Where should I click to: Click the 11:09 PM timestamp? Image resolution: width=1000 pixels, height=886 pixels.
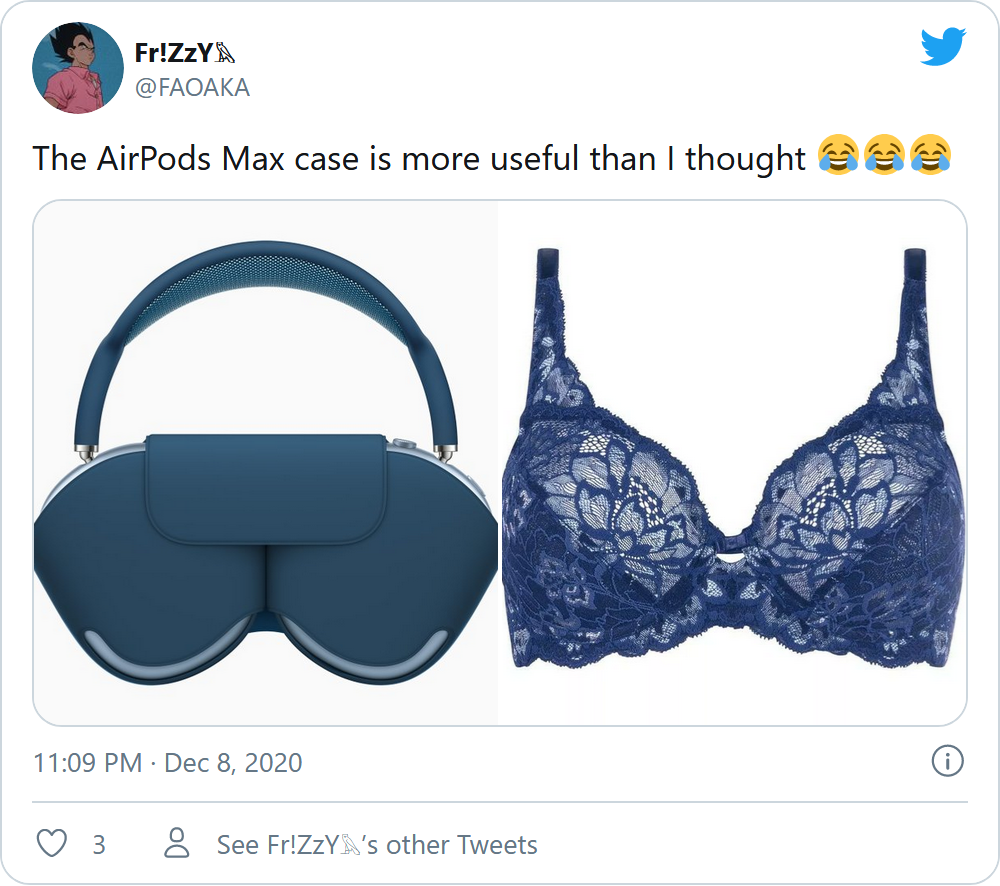[87, 763]
